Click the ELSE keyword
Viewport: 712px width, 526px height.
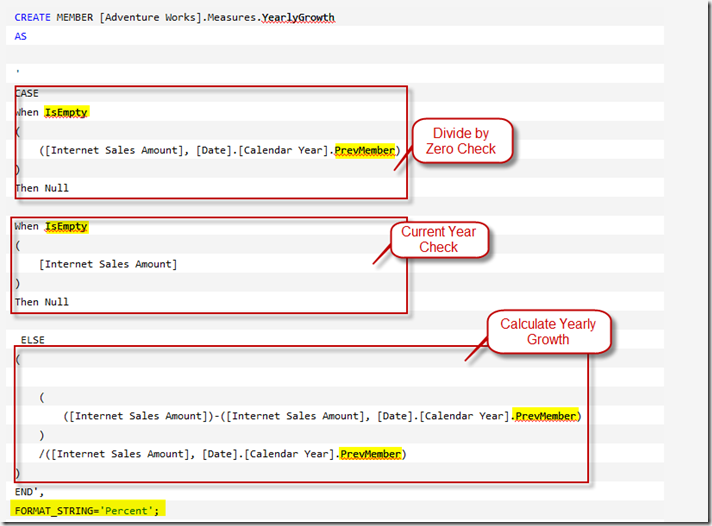tap(33, 340)
